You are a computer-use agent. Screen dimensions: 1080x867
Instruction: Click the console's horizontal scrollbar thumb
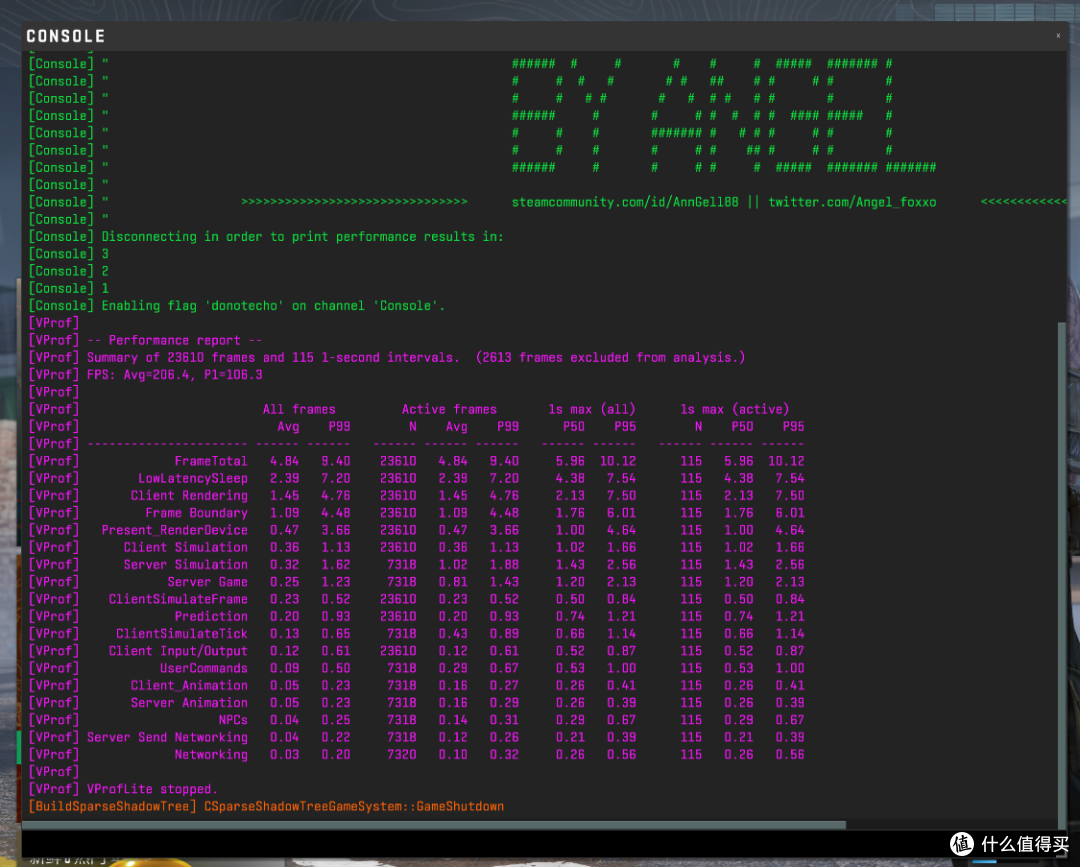click(434, 824)
